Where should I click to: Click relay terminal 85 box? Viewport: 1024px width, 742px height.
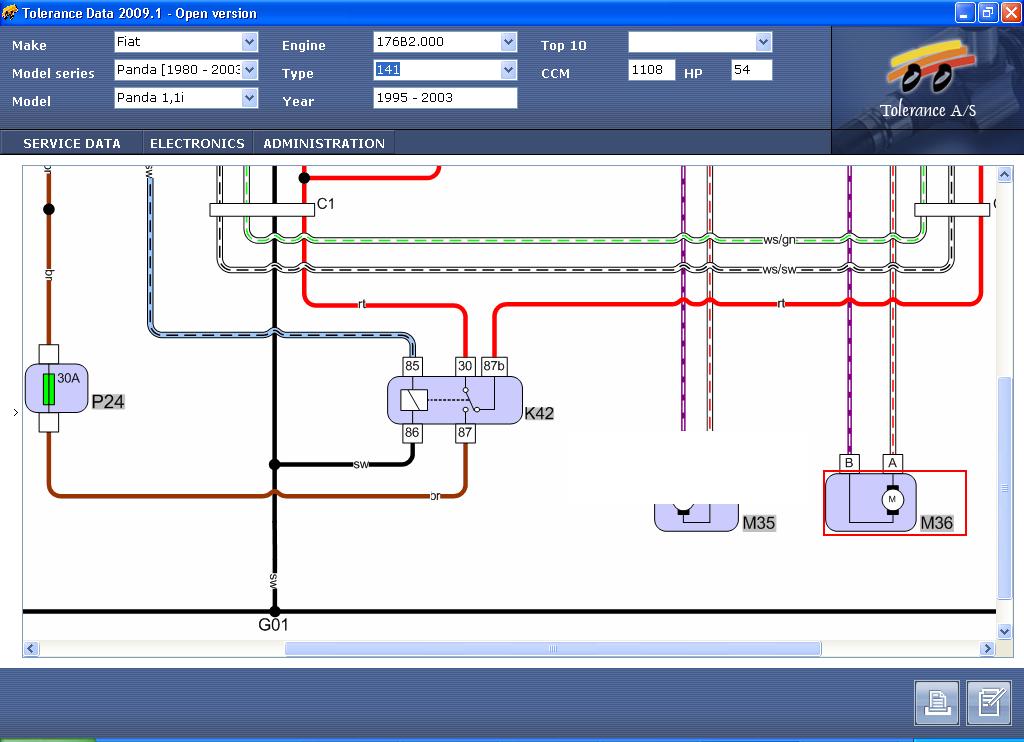tap(412, 366)
